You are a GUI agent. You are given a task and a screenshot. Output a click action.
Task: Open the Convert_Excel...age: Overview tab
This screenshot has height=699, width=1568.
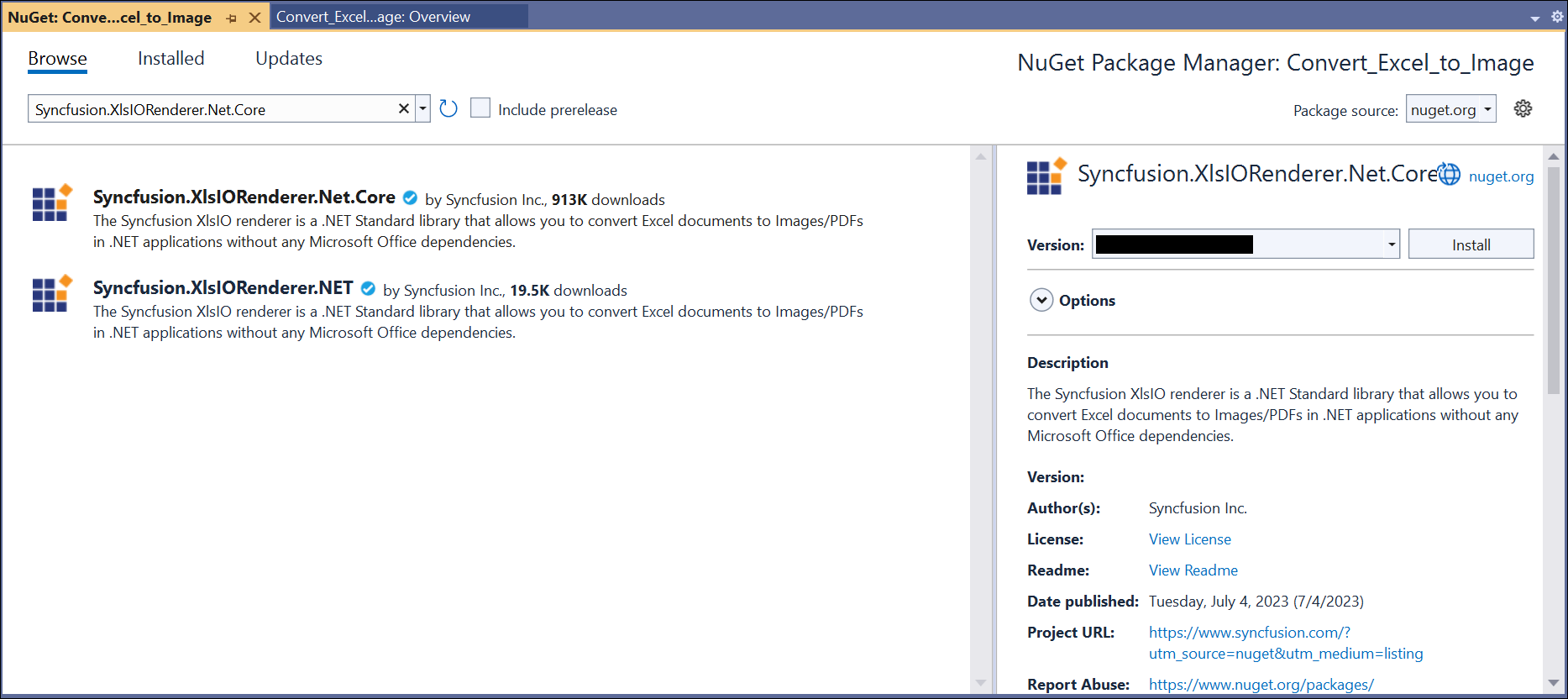tap(399, 17)
